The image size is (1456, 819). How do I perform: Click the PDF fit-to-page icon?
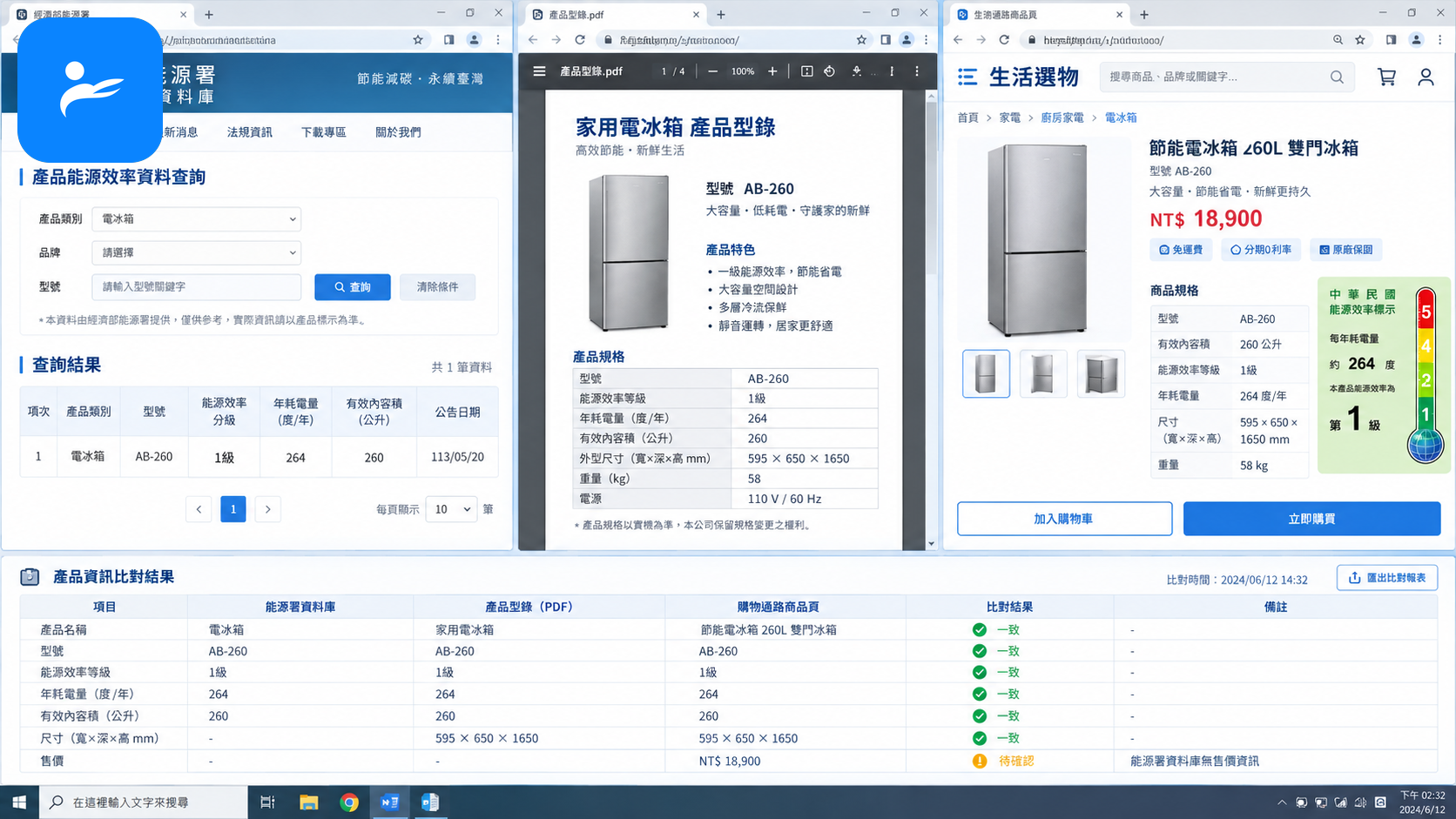[x=806, y=71]
